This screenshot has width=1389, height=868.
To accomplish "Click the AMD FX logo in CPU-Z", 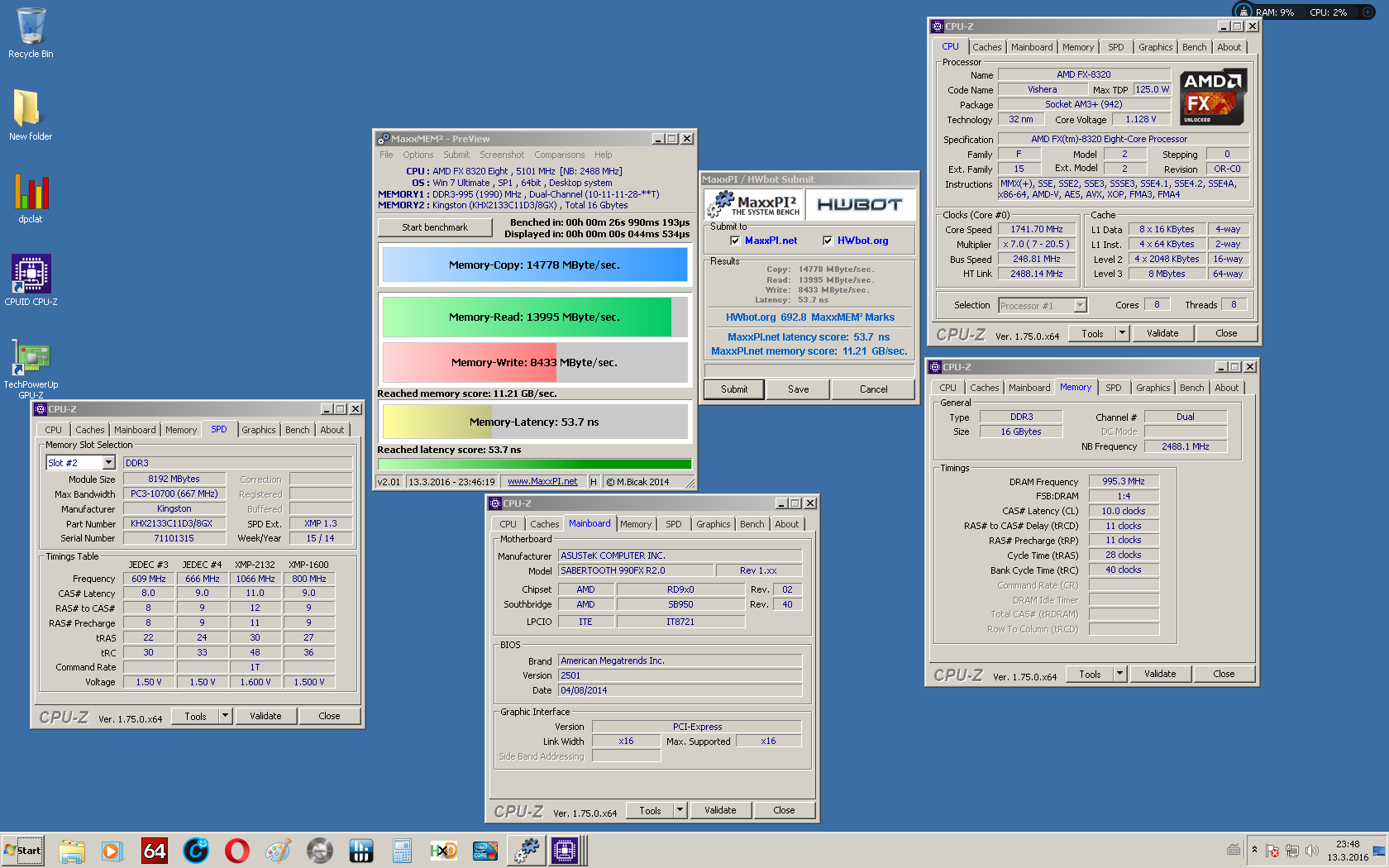I will (x=1212, y=97).
